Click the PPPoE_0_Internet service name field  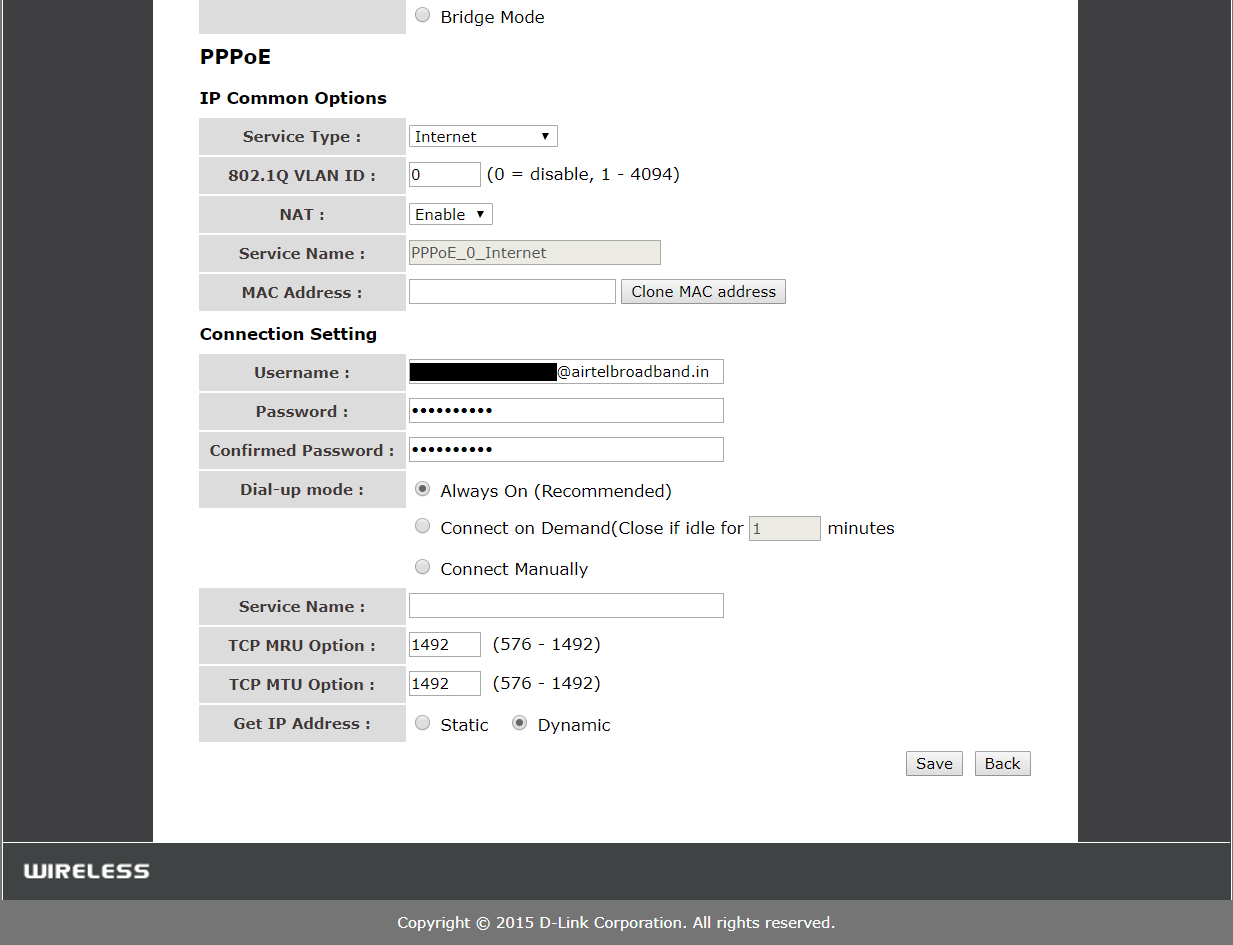(x=534, y=253)
